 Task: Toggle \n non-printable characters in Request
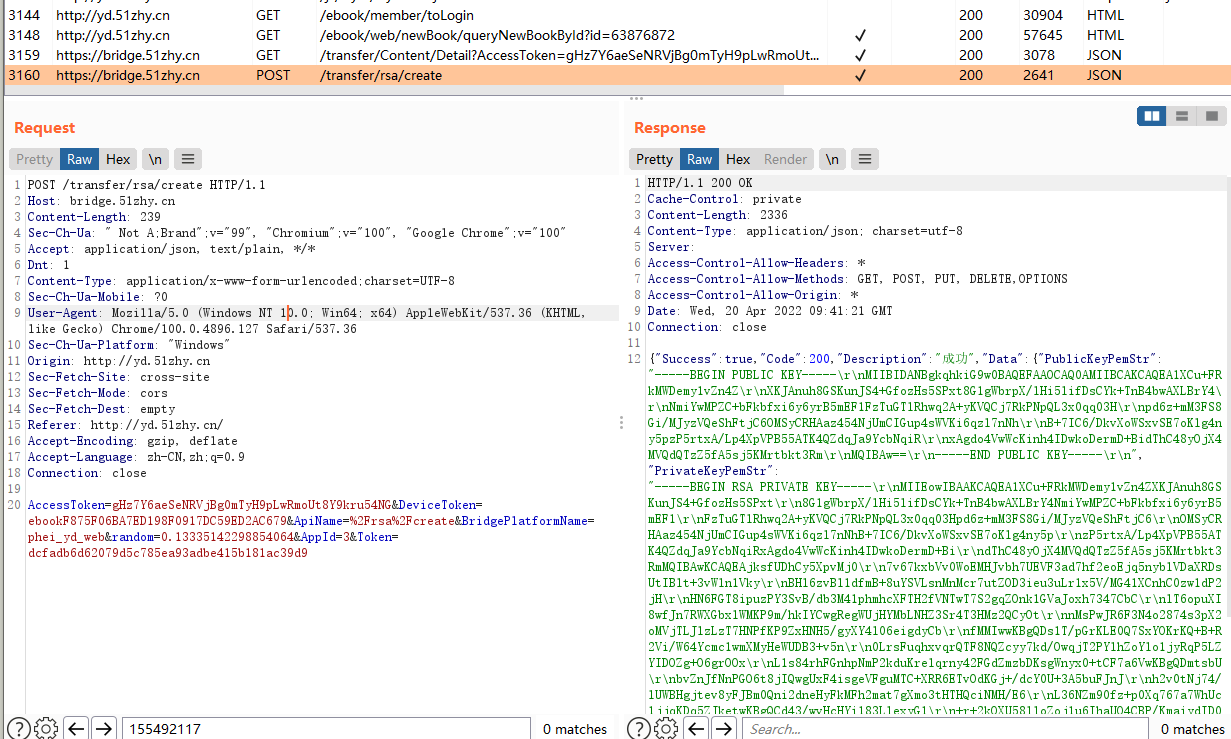pos(155,159)
